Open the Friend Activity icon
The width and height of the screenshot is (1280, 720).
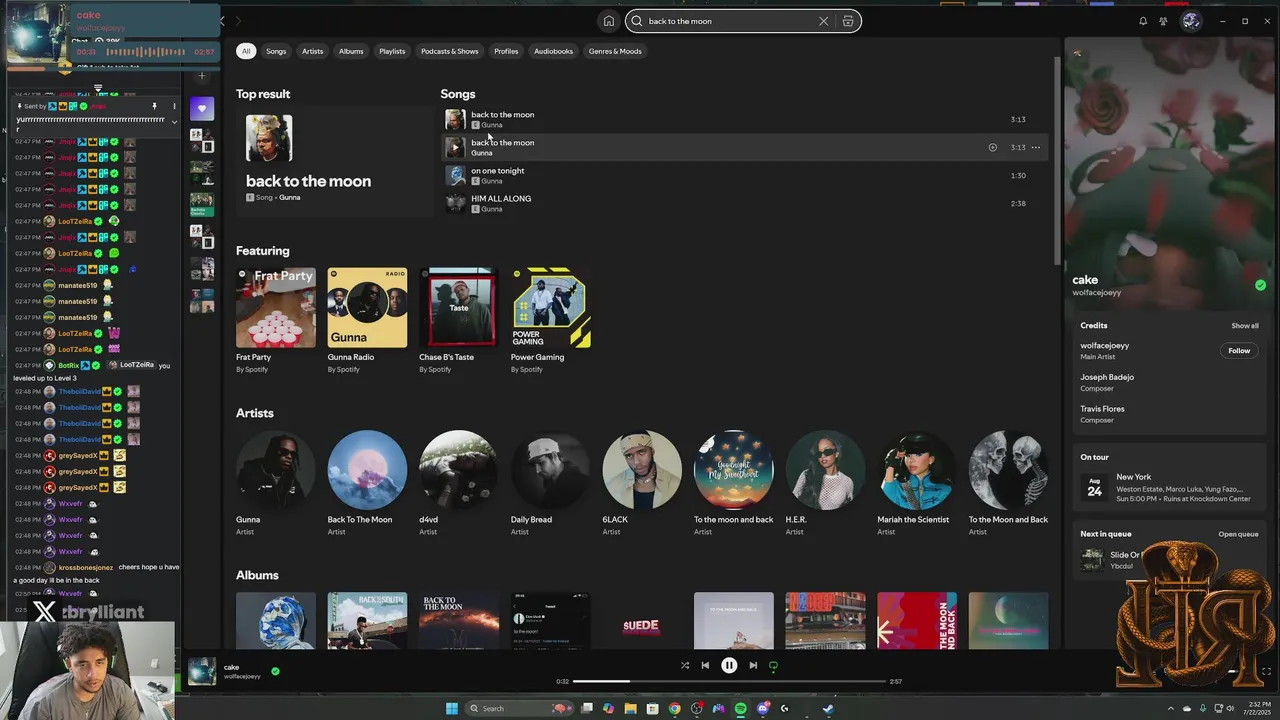(x=1163, y=21)
